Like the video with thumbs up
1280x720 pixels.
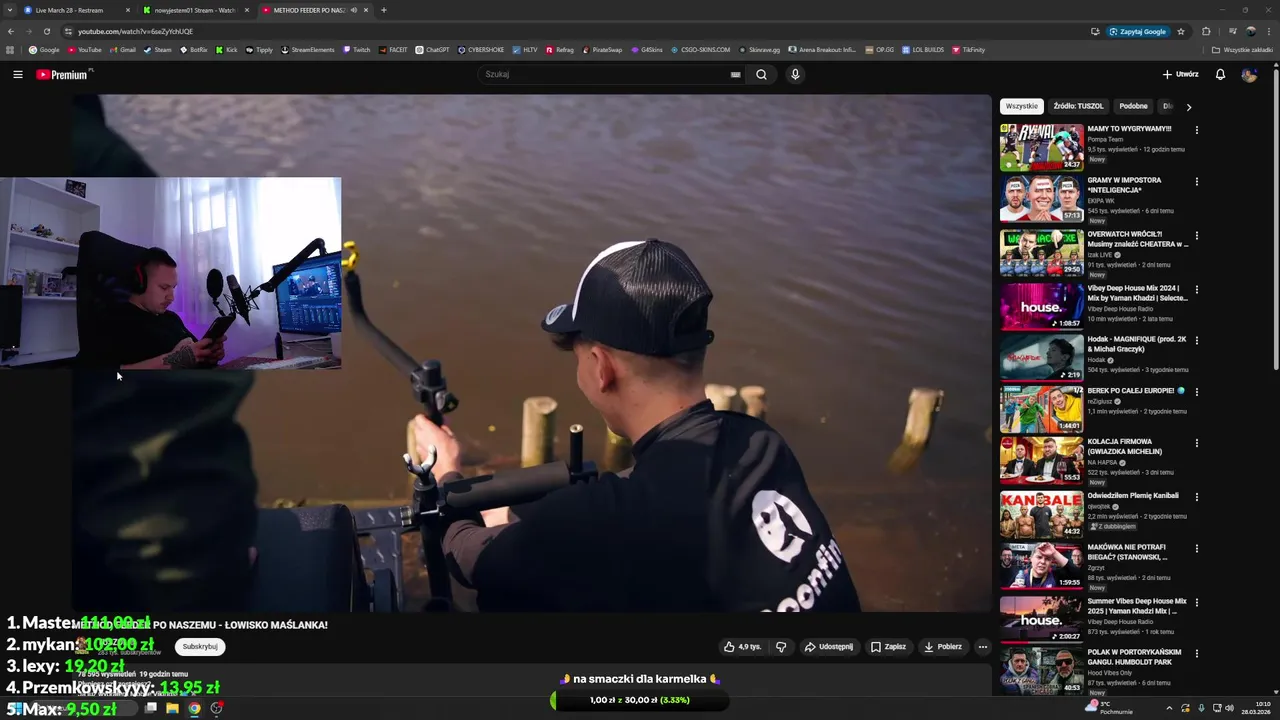[742, 647]
